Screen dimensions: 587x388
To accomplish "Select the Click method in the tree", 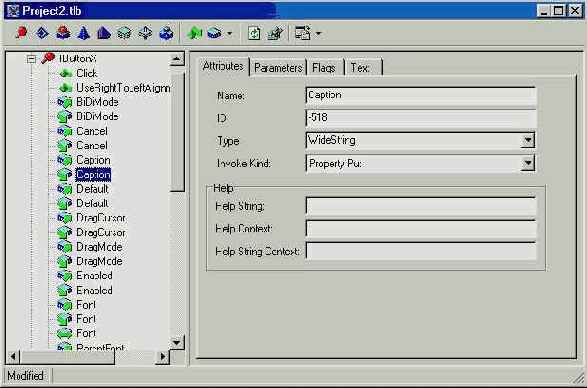I will click(x=86, y=73).
